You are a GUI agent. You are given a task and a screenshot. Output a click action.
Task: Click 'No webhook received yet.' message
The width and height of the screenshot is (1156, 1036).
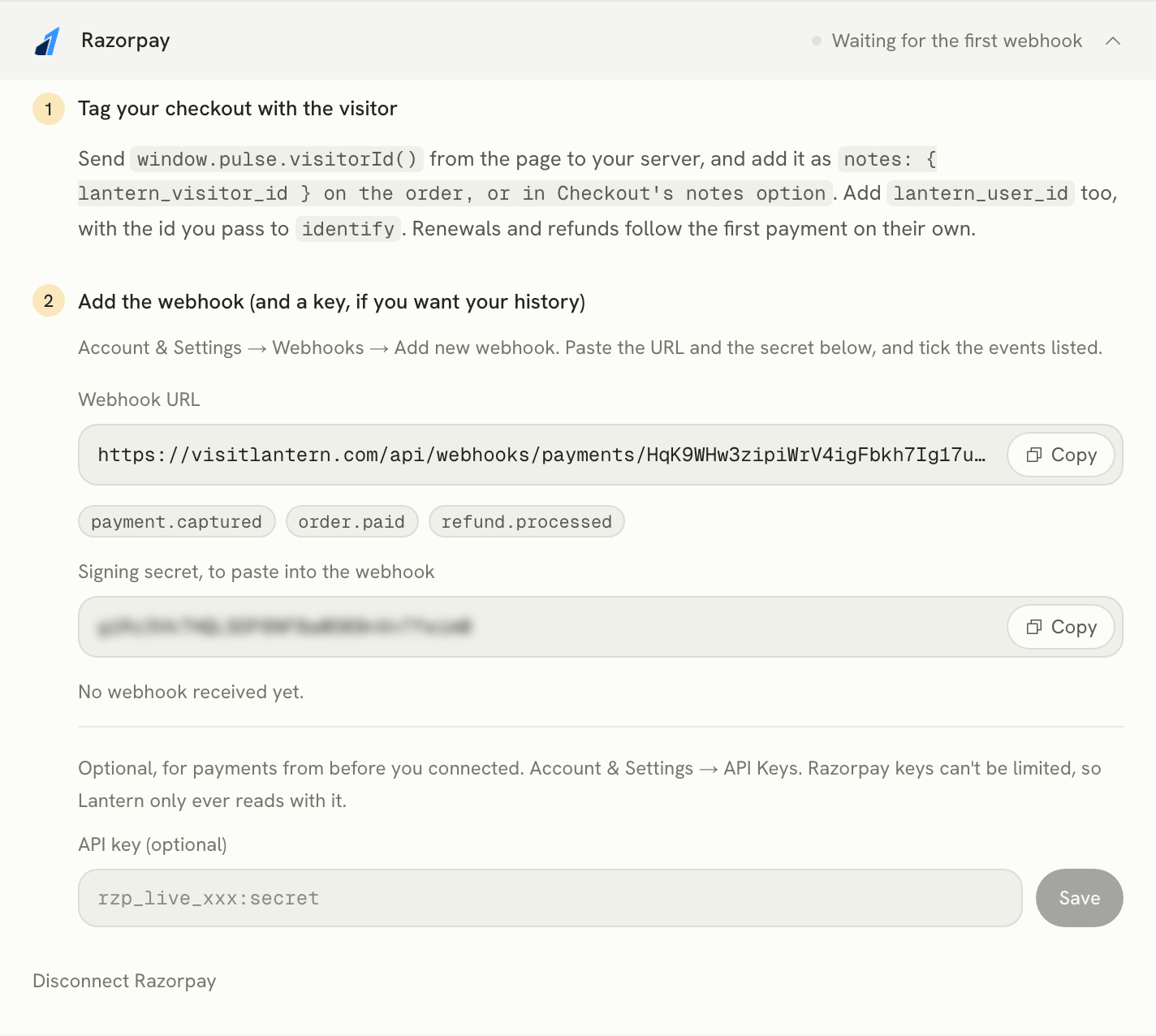point(191,692)
